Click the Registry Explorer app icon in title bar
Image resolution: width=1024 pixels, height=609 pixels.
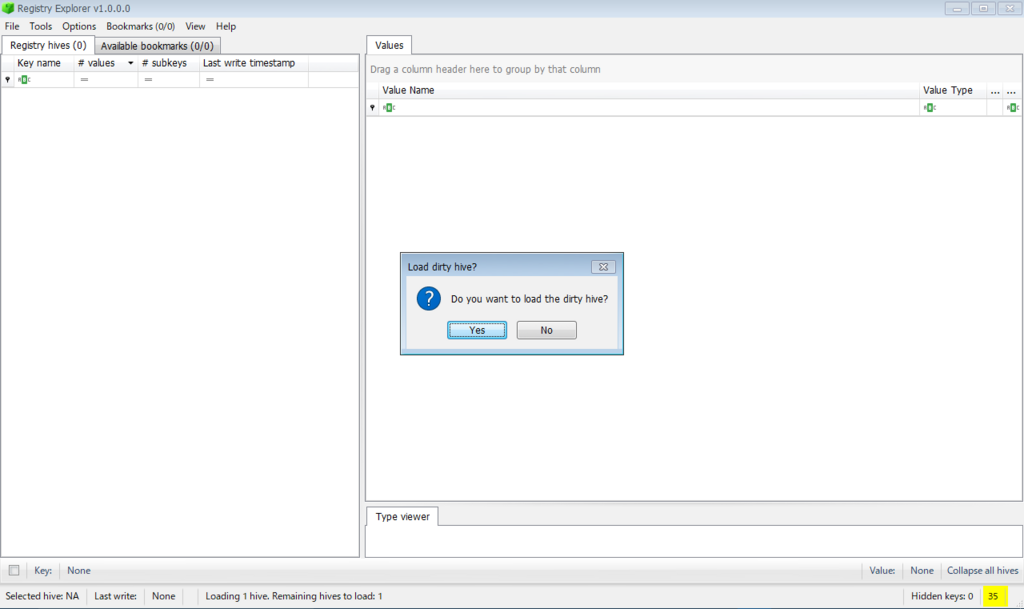click(x=8, y=8)
